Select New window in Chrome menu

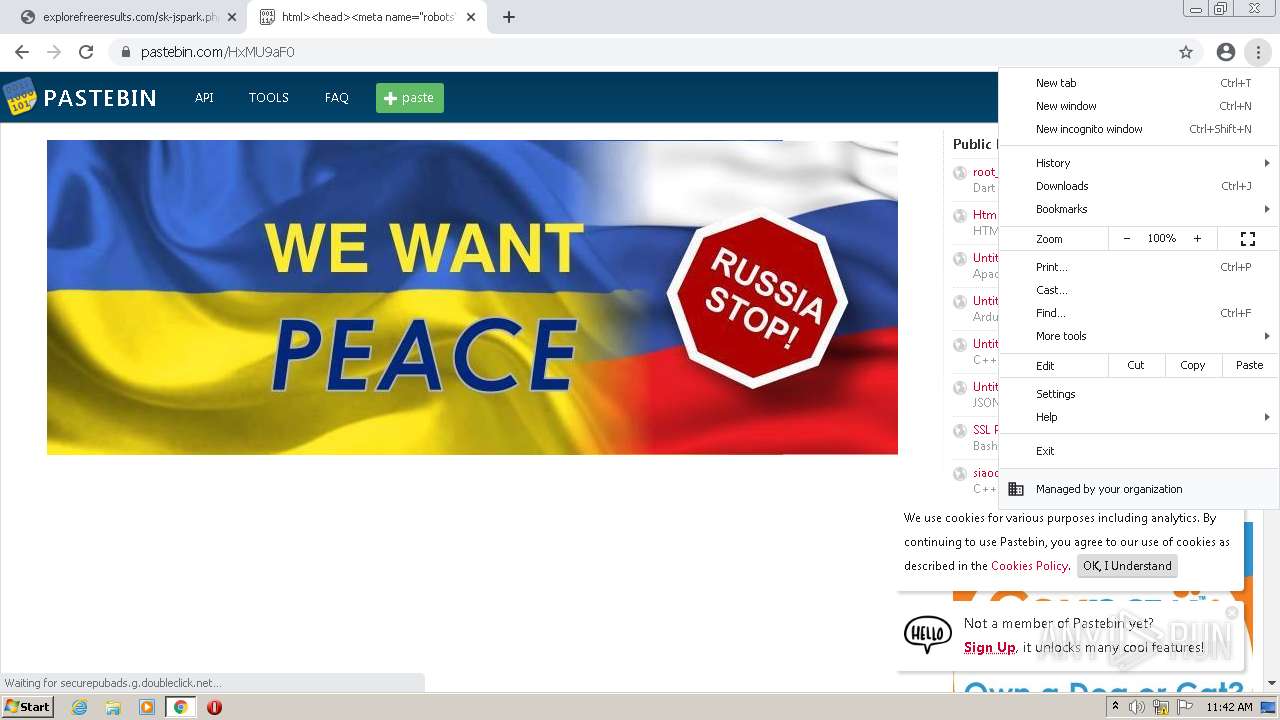point(1139,106)
